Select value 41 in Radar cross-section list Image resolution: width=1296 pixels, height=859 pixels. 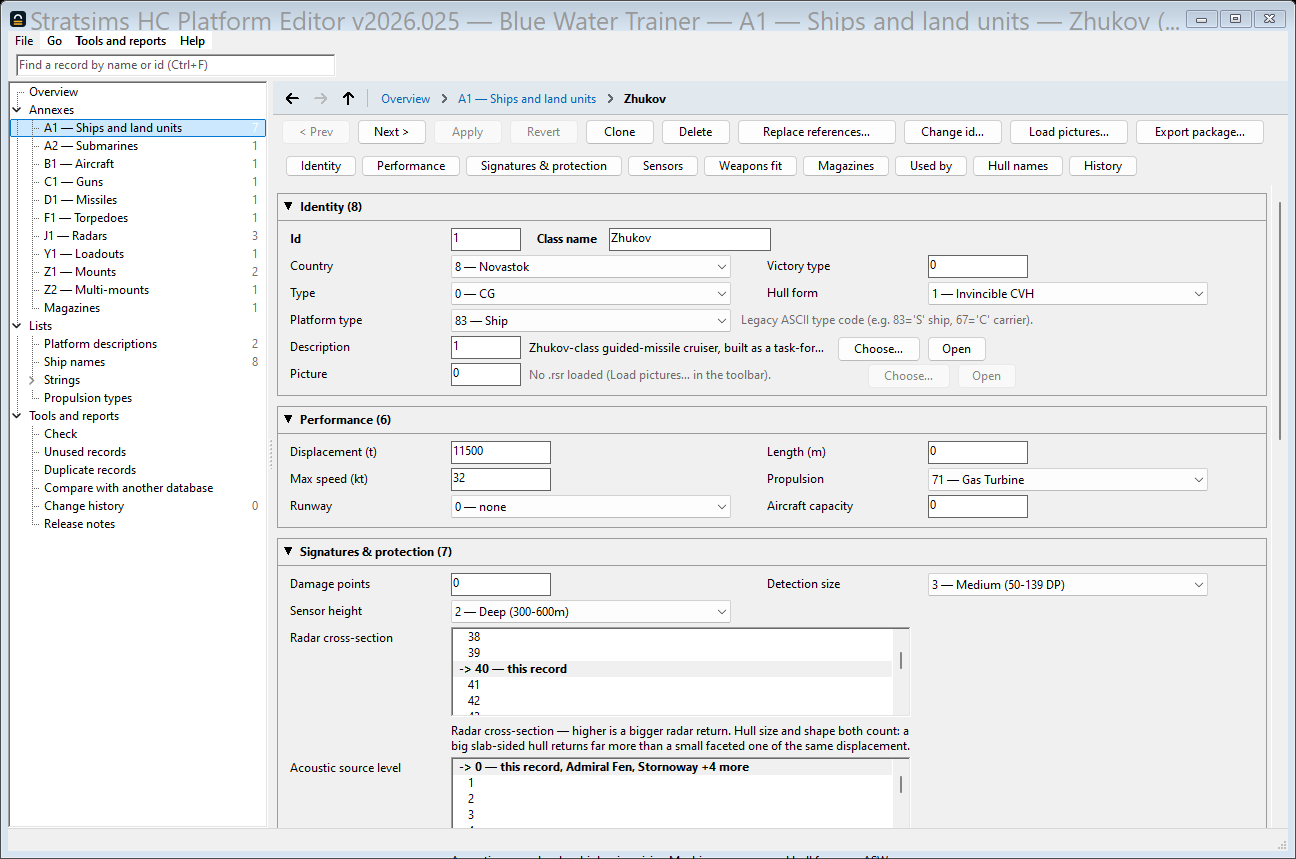pyautogui.click(x=673, y=685)
